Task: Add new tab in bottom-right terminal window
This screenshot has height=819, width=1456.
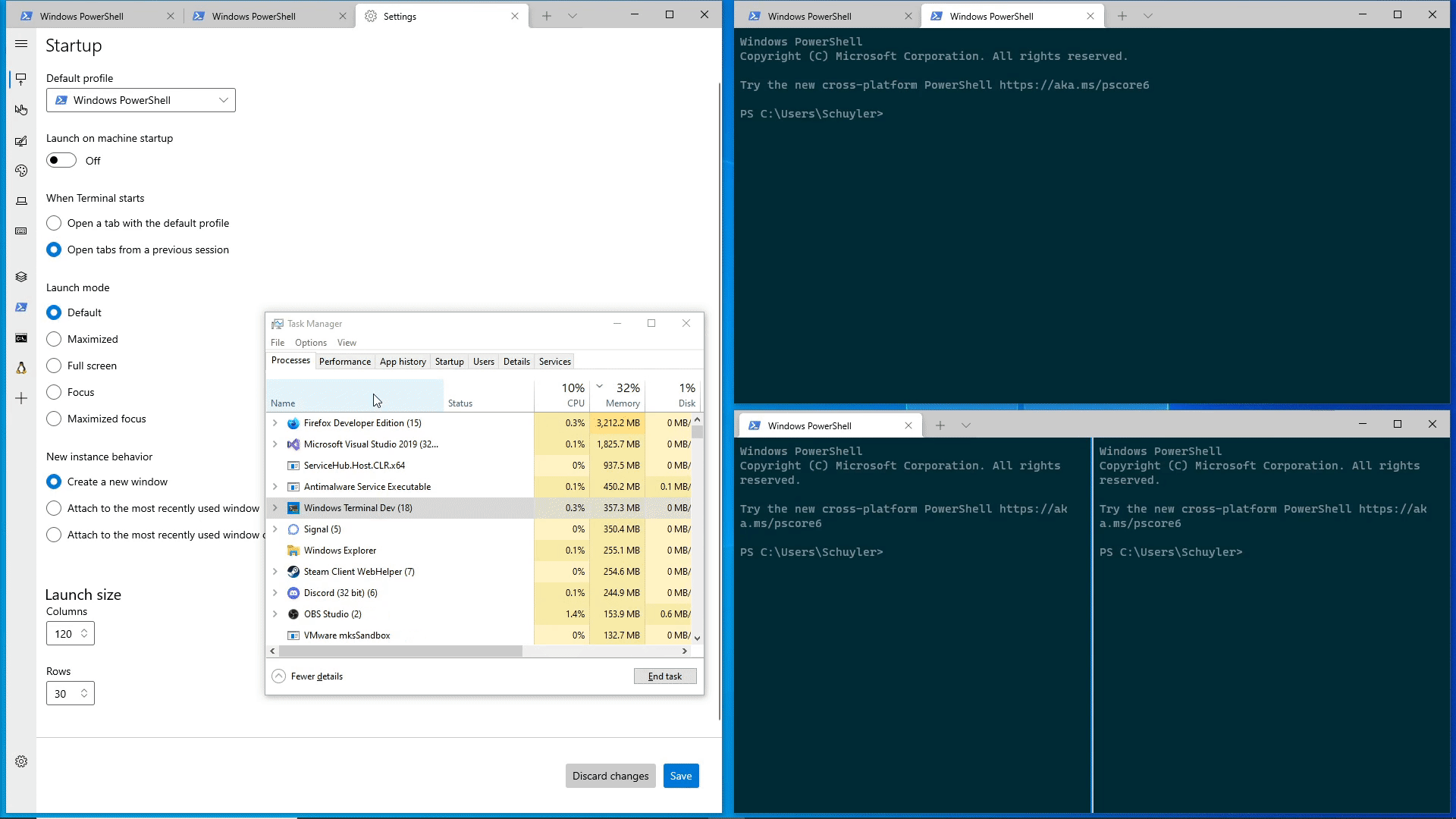Action: pyautogui.click(x=940, y=425)
